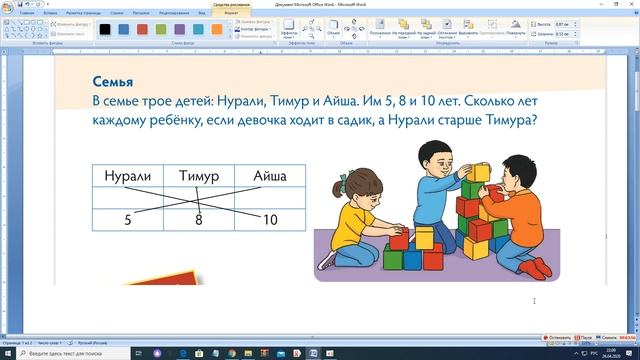The width and height of the screenshot is (640, 360).
Task: Open the Положение dropdown
Action: (380, 29)
